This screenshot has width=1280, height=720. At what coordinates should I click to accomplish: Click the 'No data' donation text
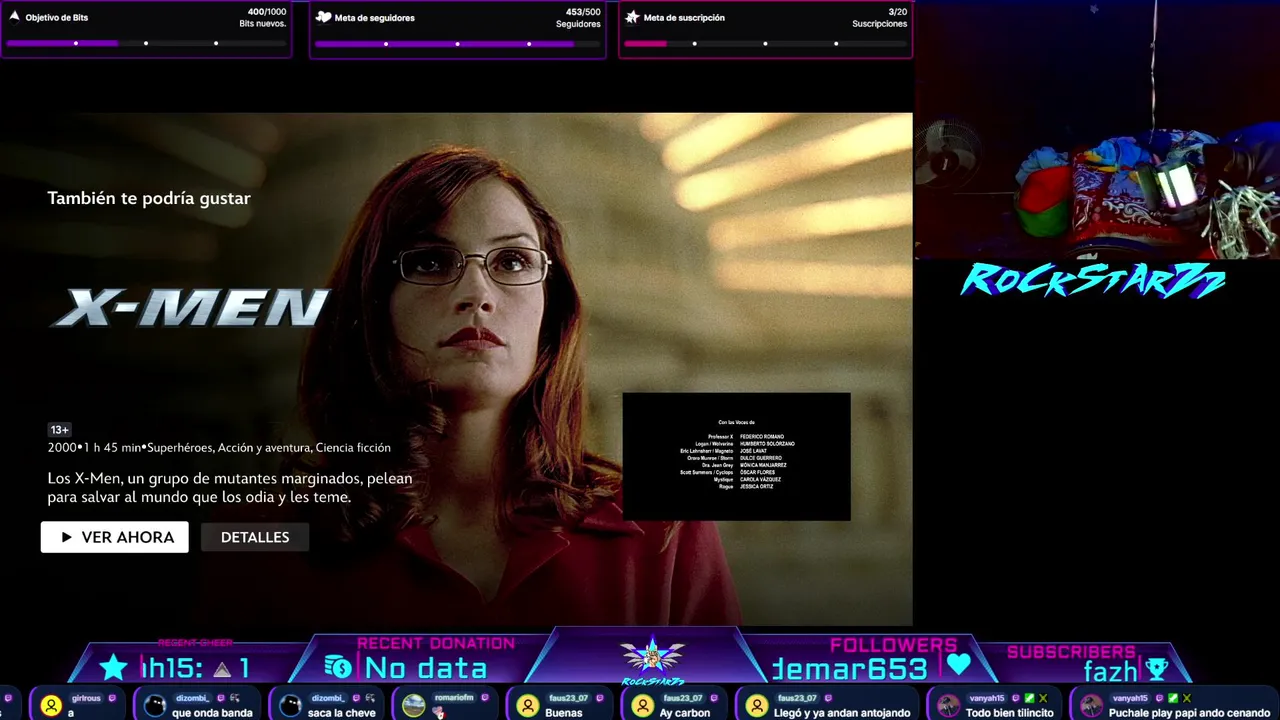(x=426, y=668)
